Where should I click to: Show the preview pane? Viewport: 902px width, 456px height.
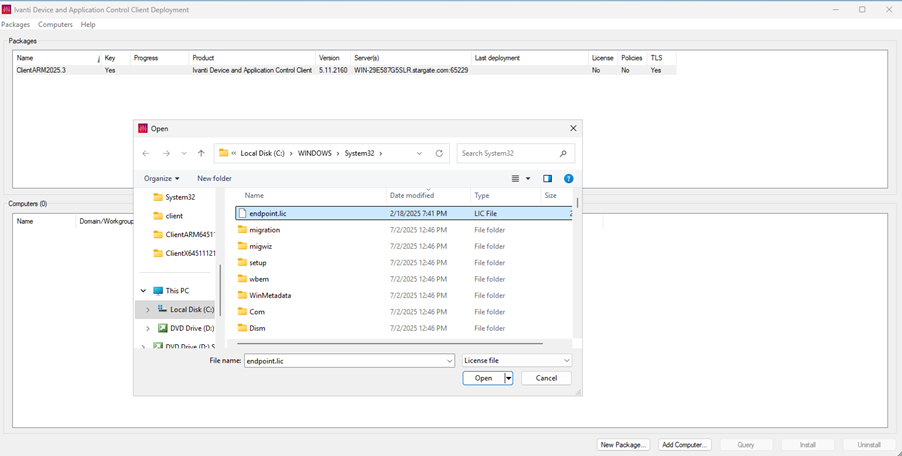click(x=547, y=179)
